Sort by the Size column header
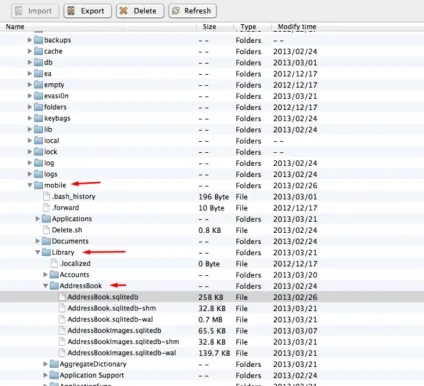The width and height of the screenshot is (424, 386). [209, 27]
